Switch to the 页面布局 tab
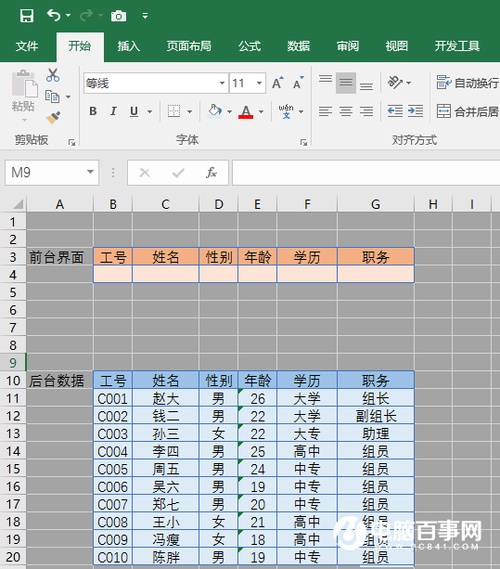This screenshot has width=500, height=569. click(189, 46)
